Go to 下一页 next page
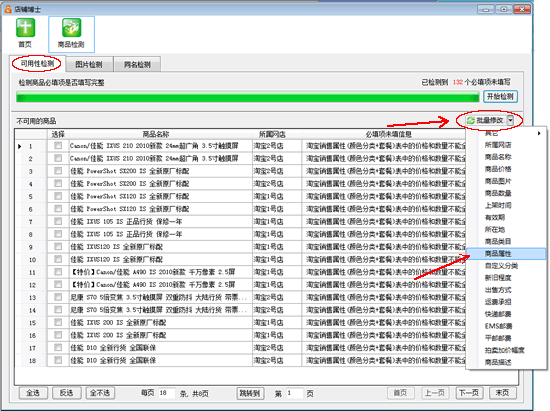This screenshot has height=411, width=550. click(469, 393)
